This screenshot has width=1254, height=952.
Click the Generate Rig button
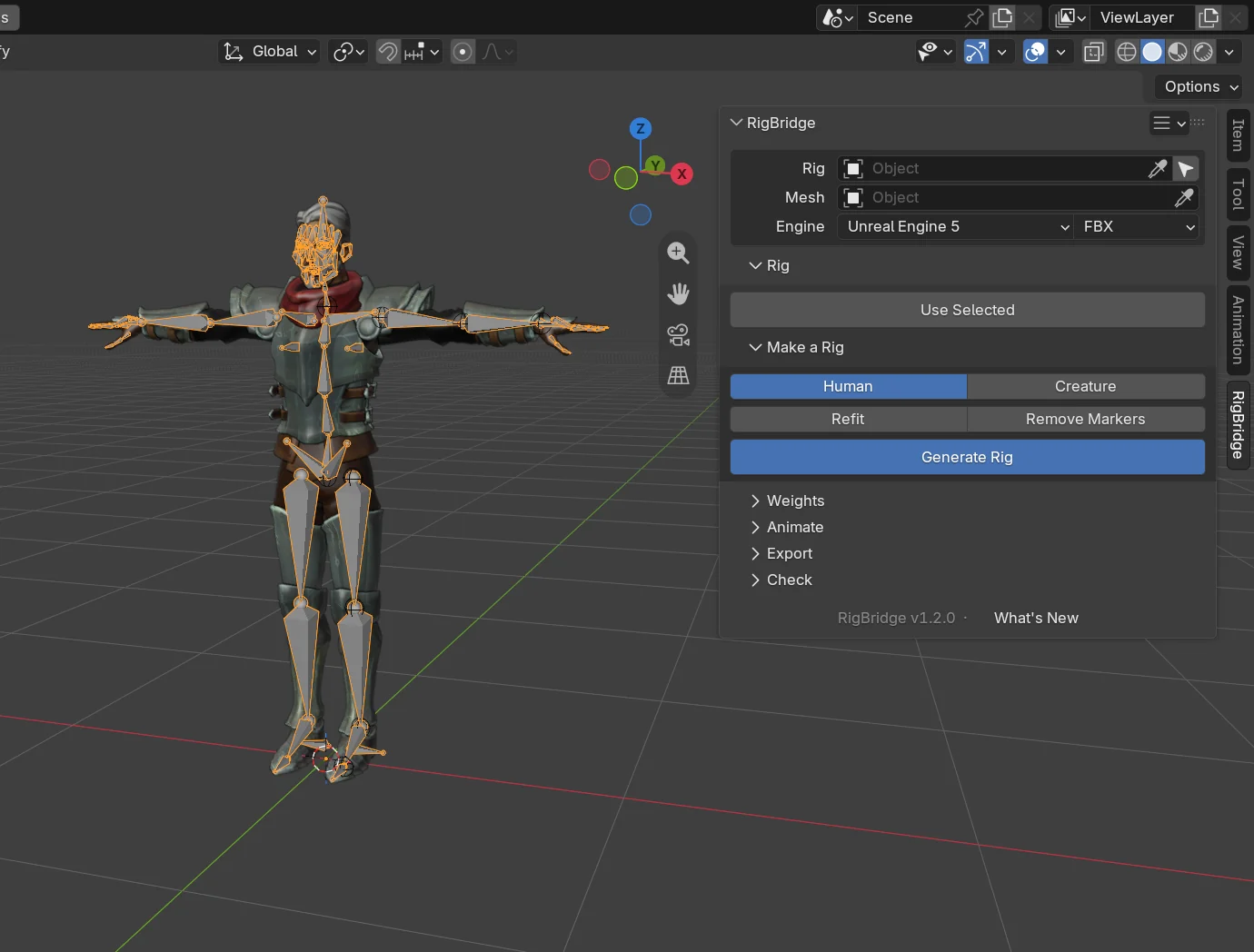[968, 458]
